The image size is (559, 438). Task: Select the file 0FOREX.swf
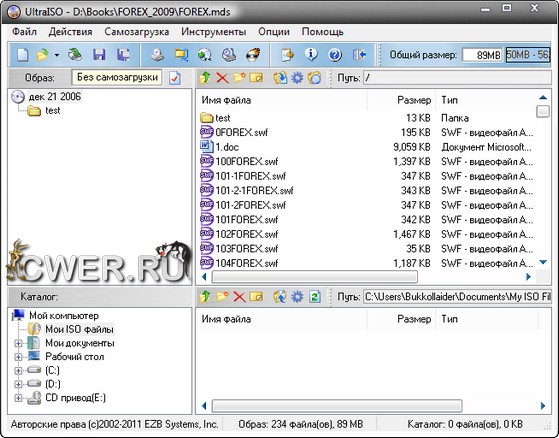click(x=241, y=132)
